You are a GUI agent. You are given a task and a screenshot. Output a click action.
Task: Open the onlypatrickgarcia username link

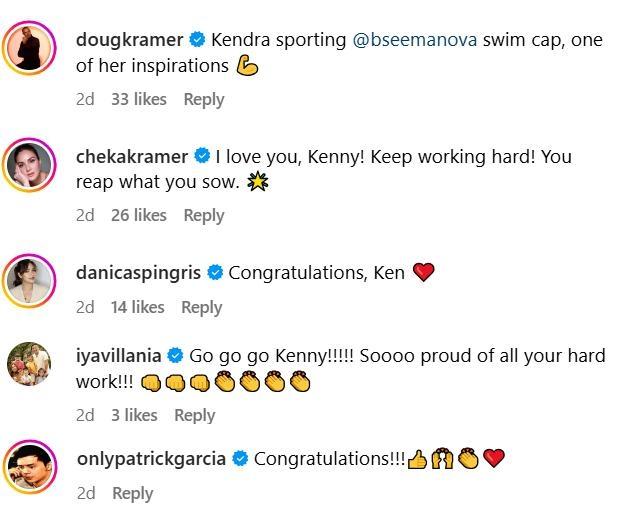pyautogui.click(x=151, y=459)
